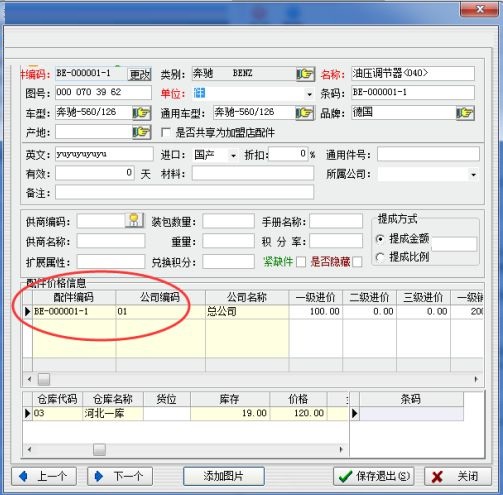
Task: Click the 条码 list column header
Action: (x=411, y=399)
